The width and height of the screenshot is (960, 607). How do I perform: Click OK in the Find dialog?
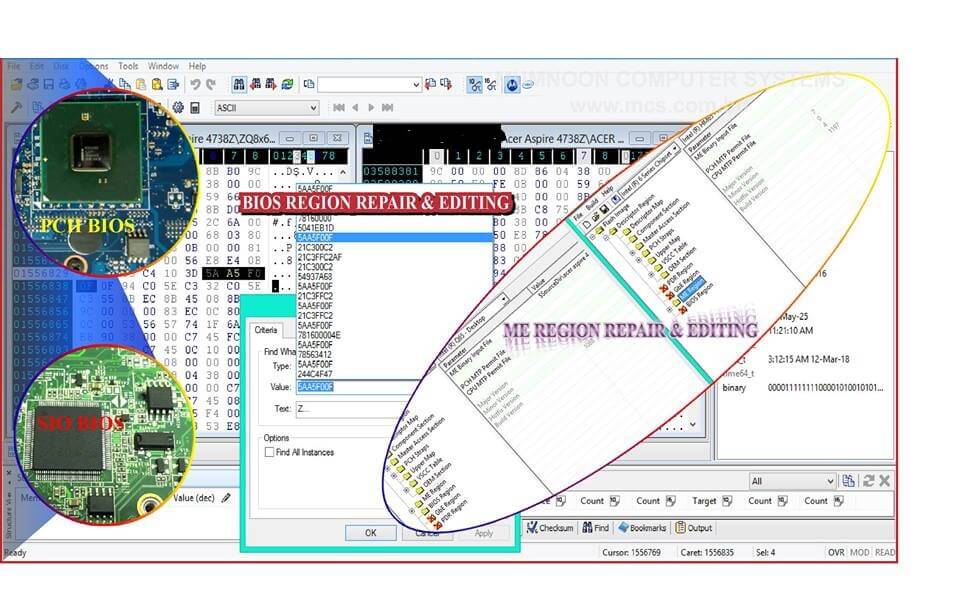point(370,533)
